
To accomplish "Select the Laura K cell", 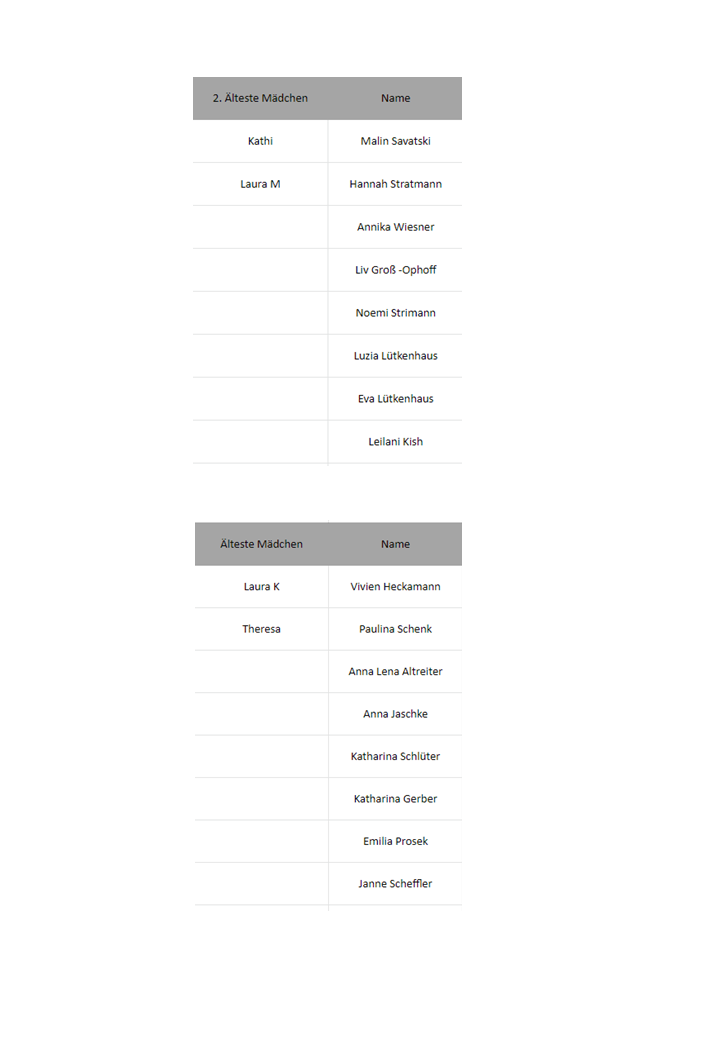I will pyautogui.click(x=261, y=586).
